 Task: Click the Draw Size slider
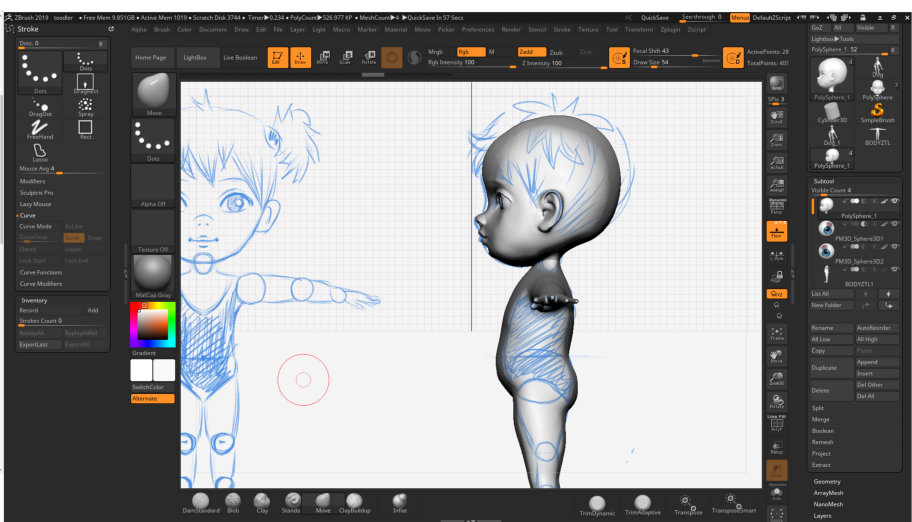676,62
